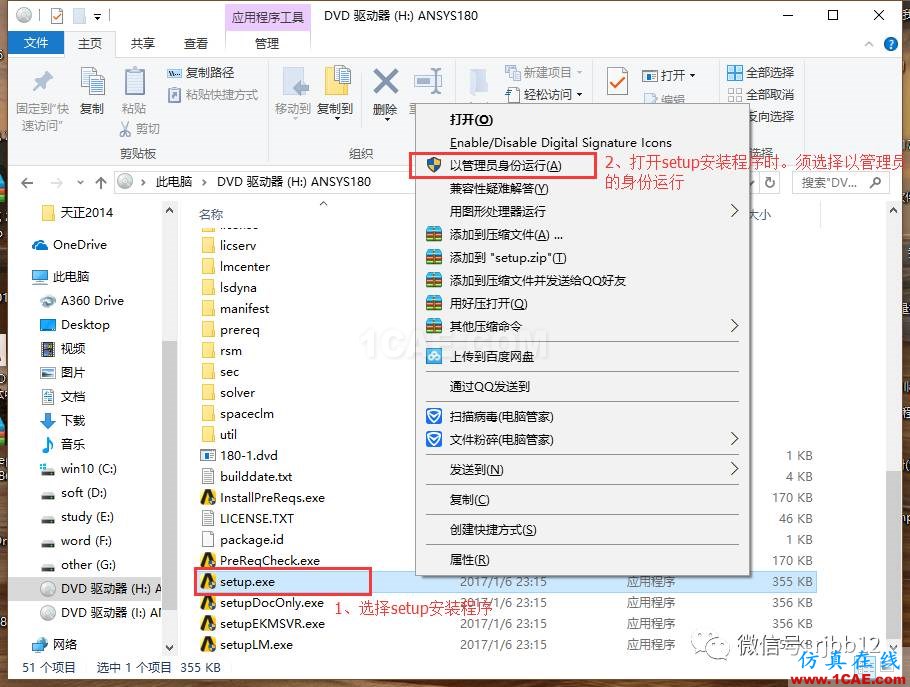Click Select none (全部取消) icon
910x687 pixels.
pyautogui.click(x=734, y=95)
